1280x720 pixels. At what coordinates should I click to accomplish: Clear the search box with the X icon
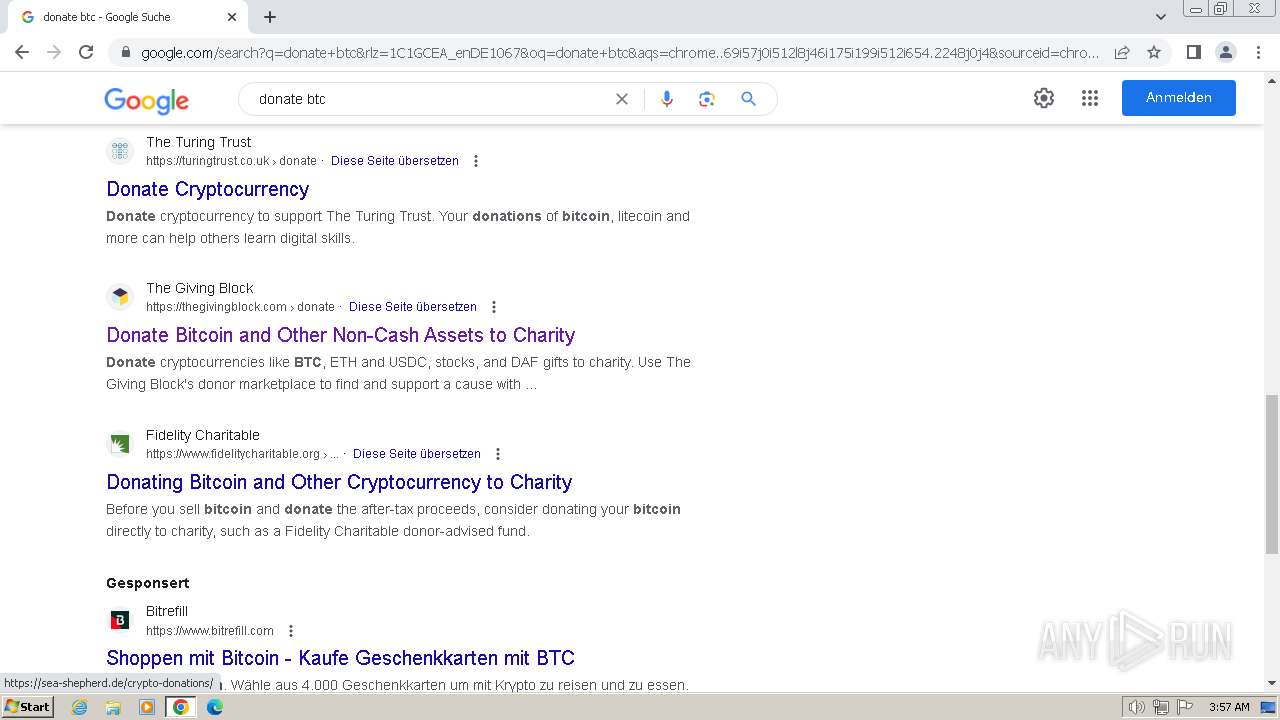pyautogui.click(x=622, y=99)
